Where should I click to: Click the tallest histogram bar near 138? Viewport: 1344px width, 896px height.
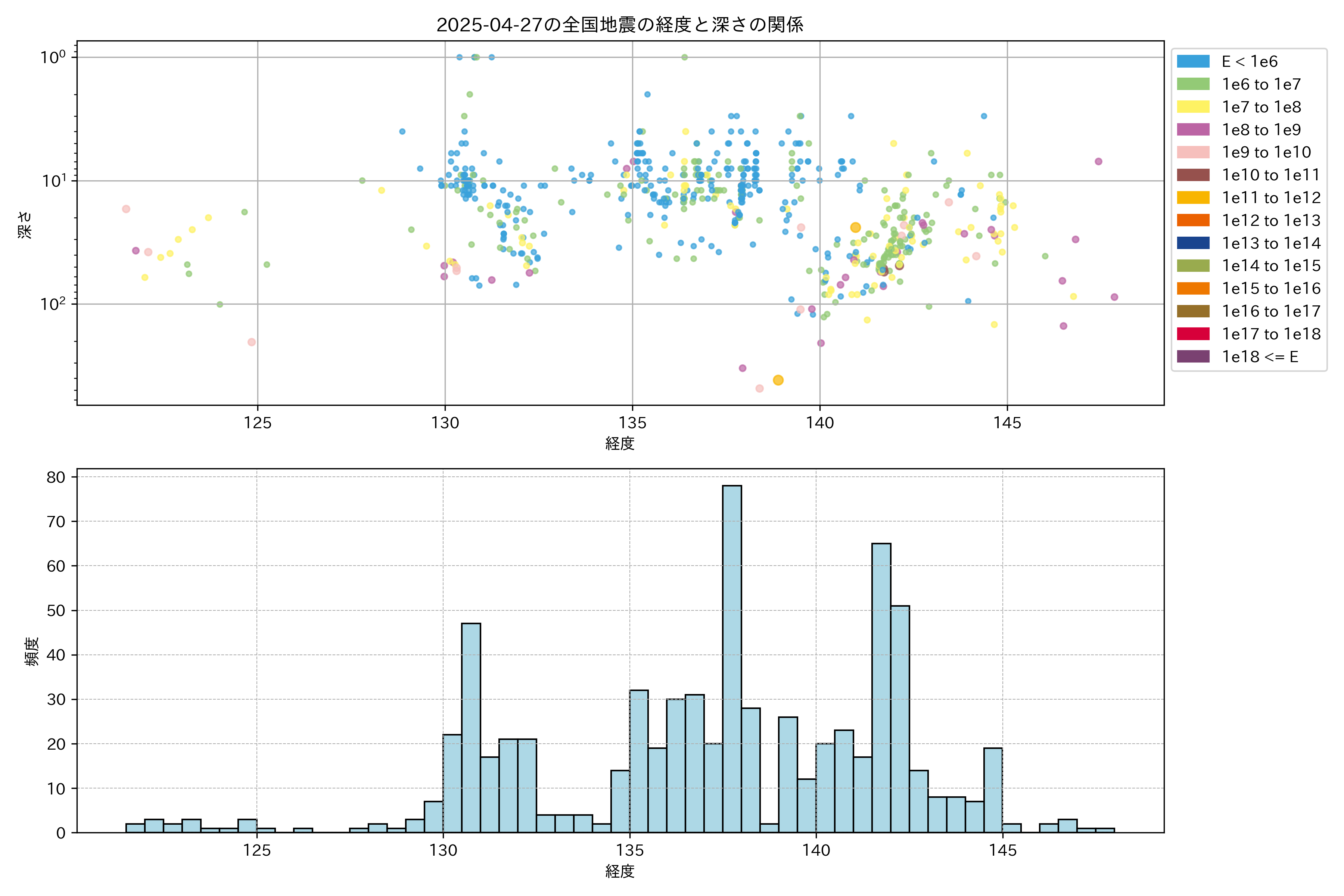click(x=732, y=657)
